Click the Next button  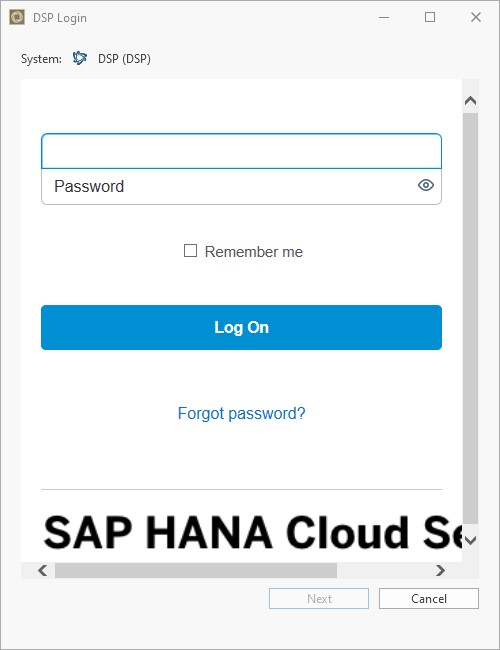pyautogui.click(x=319, y=599)
